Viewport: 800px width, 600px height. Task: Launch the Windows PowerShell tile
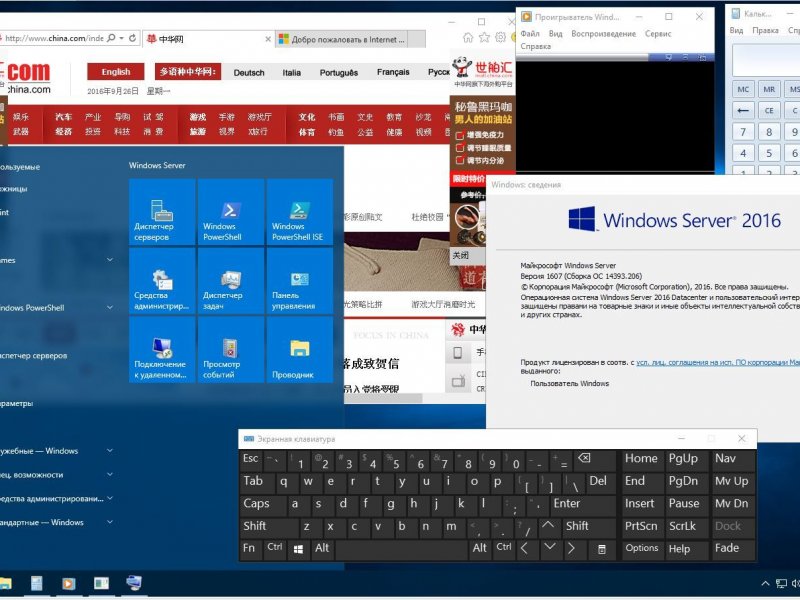coord(231,212)
